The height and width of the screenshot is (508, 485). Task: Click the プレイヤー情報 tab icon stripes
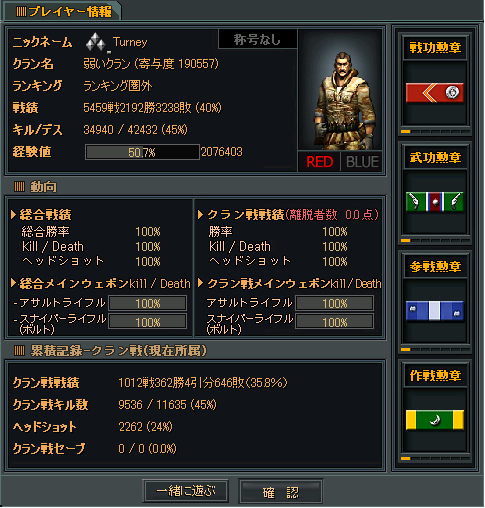point(21,12)
